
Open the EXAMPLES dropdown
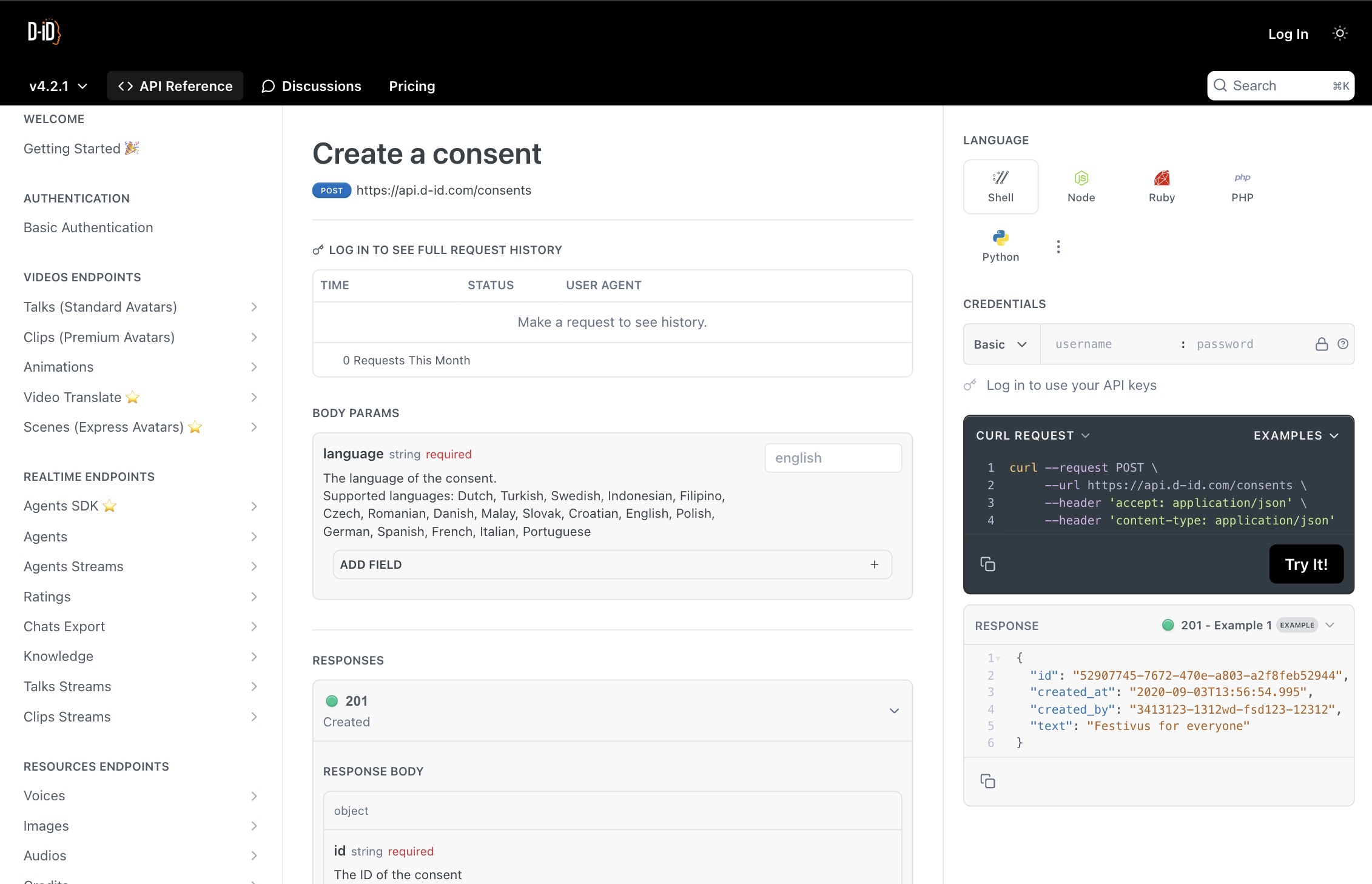coord(1296,435)
